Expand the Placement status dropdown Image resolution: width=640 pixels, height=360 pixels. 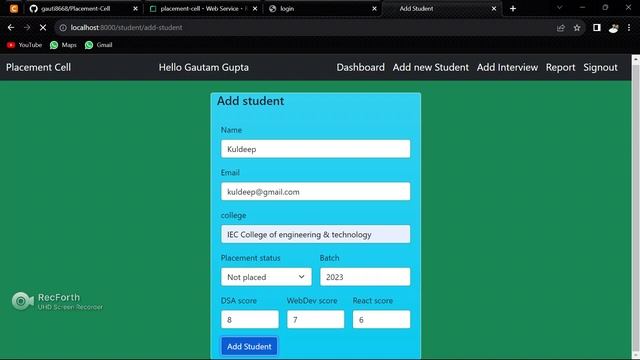click(266, 277)
